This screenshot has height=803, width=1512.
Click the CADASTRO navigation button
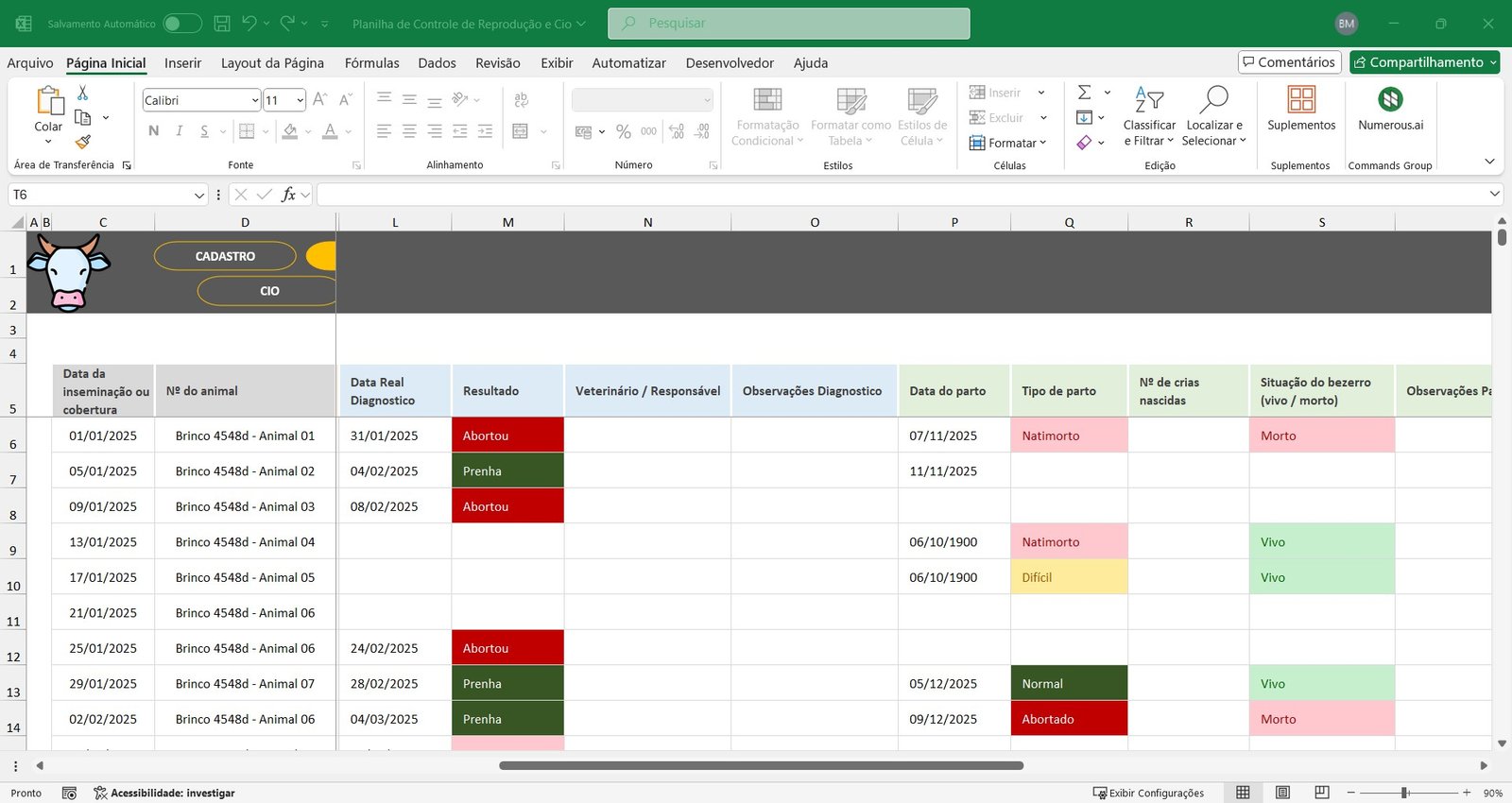[225, 256]
